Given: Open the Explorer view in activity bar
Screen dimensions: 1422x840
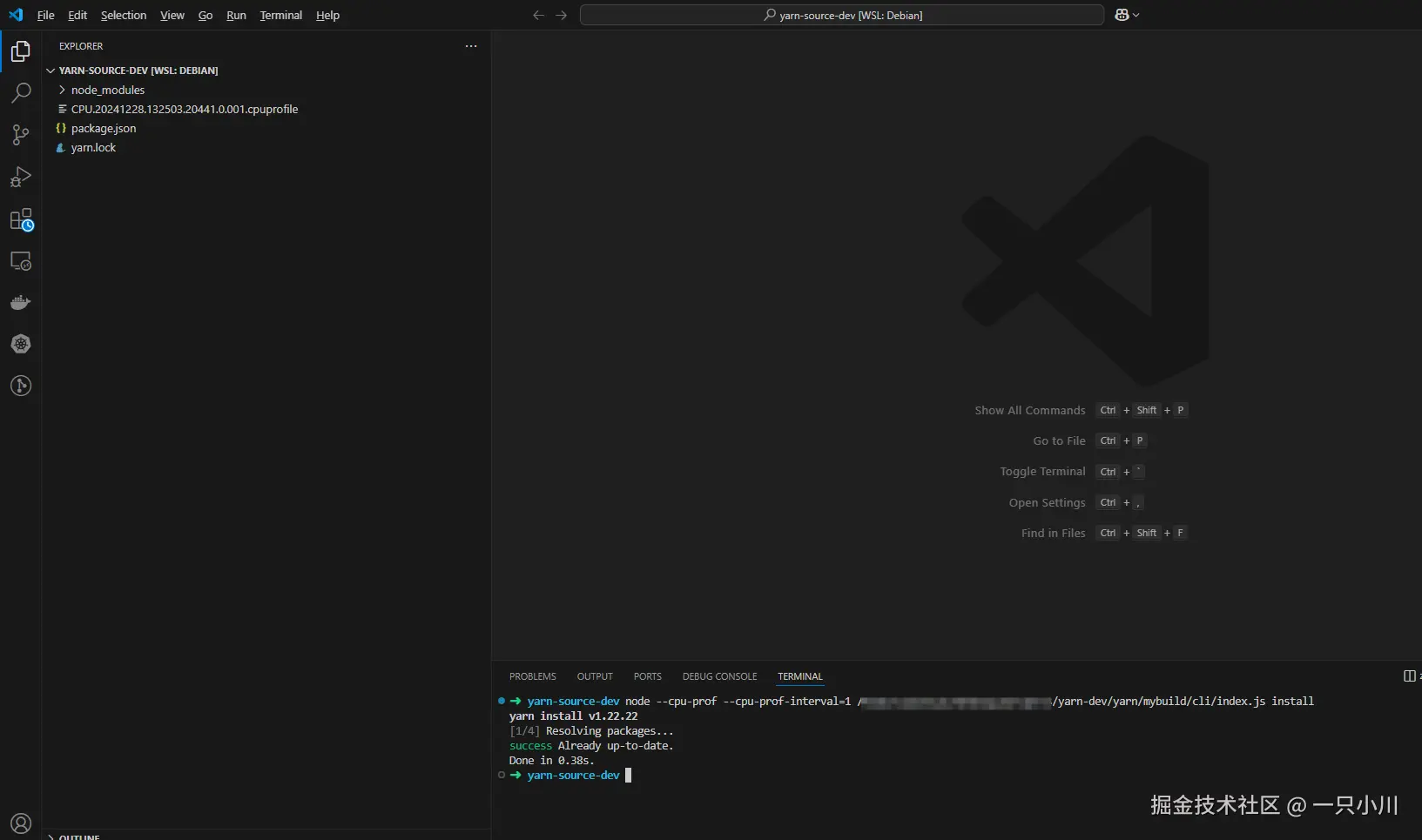Looking at the screenshot, I should click(21, 51).
